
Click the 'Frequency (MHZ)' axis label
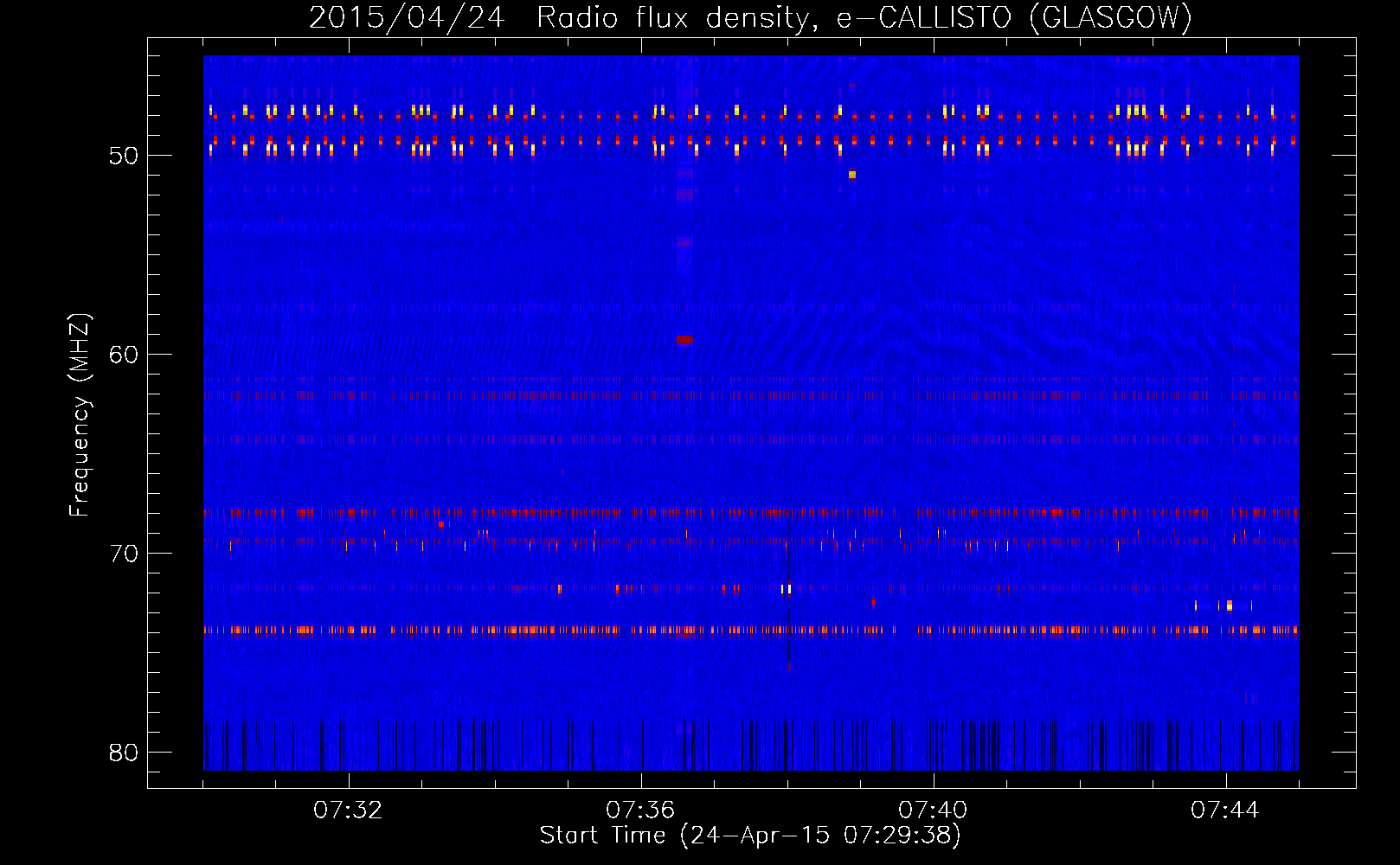(79, 415)
